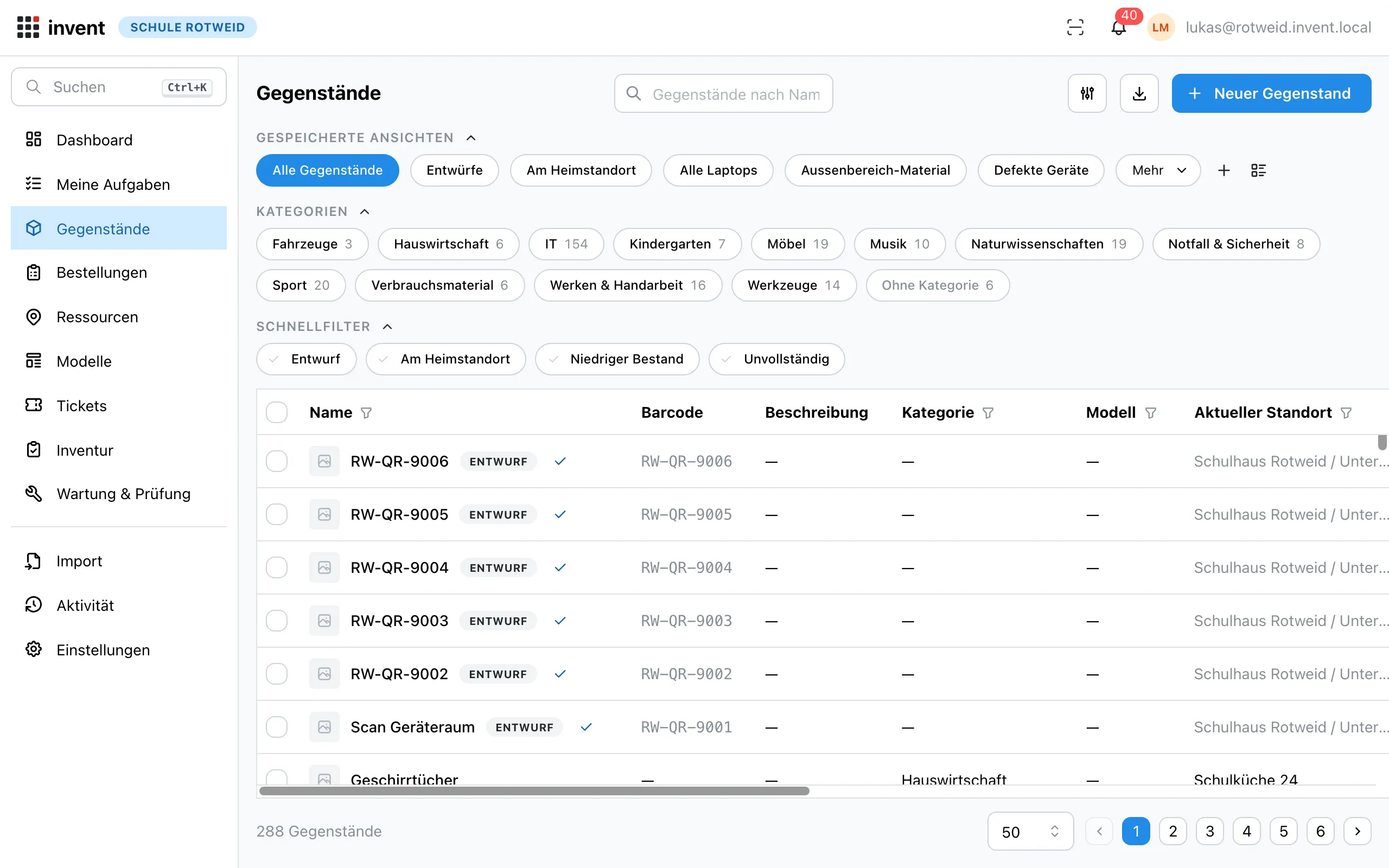Viewport: 1389px width, 868px height.
Task: Switch to Alle Laptops saved view
Action: tap(718, 170)
